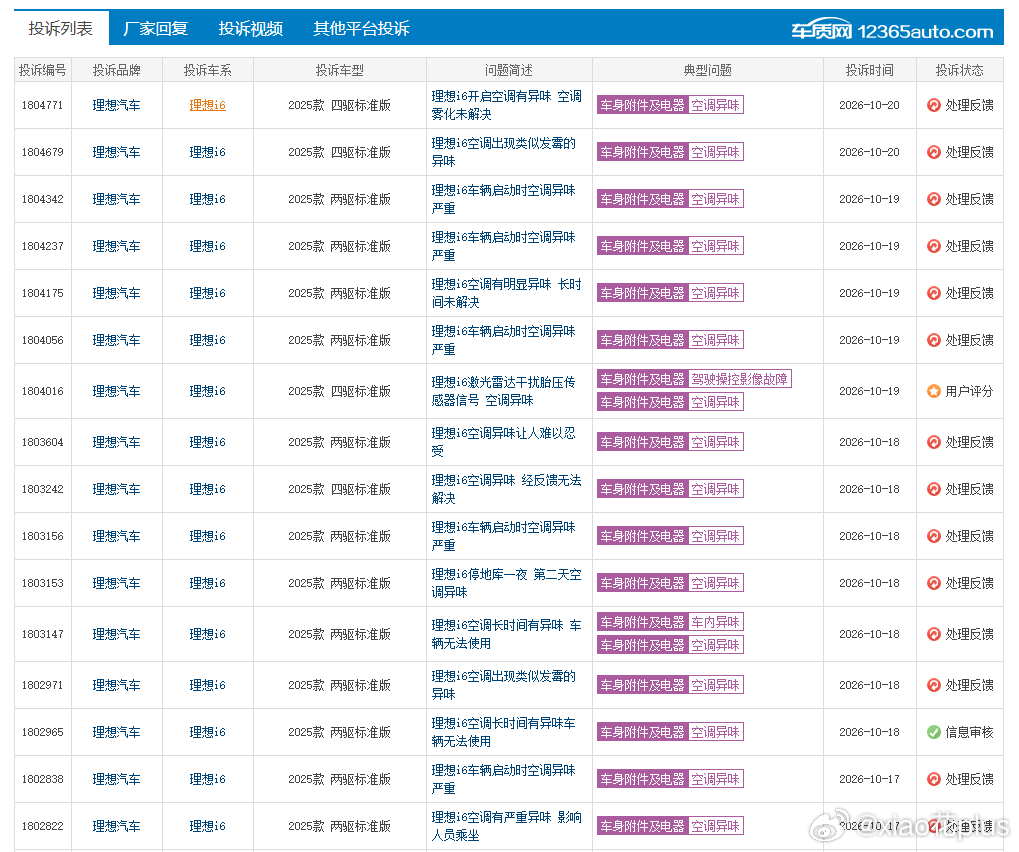The height and width of the screenshot is (852, 1019).
Task: Click status icon for complaint 1804342
Action: click(934, 199)
